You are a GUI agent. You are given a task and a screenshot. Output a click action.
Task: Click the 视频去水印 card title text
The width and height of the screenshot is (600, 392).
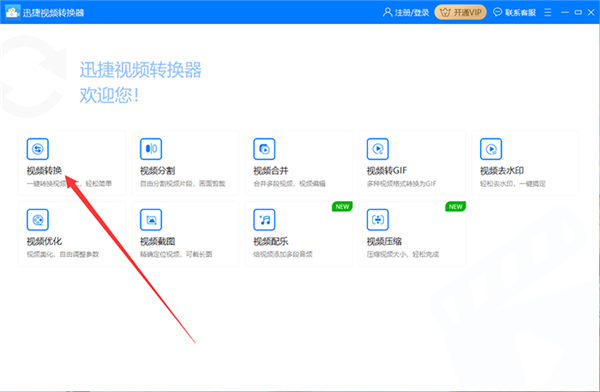[x=502, y=170]
